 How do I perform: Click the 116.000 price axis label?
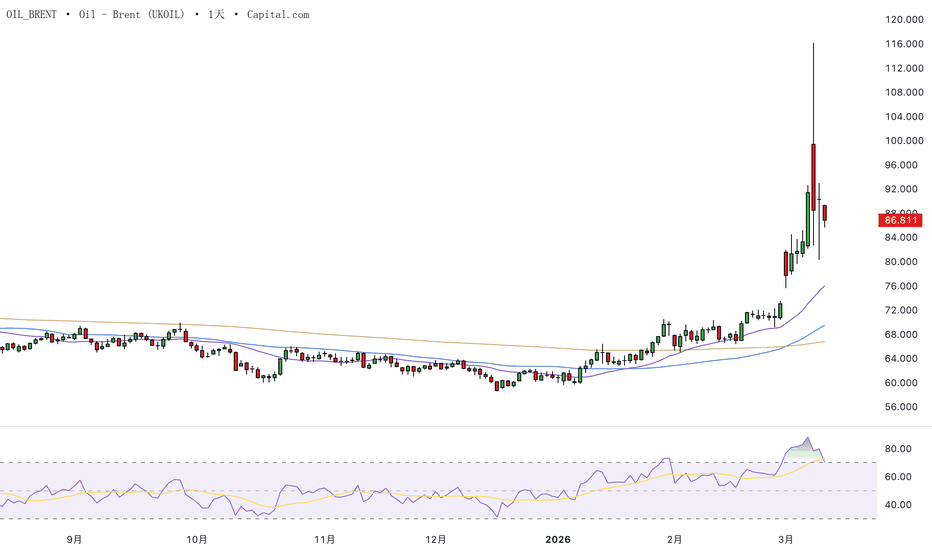point(904,44)
